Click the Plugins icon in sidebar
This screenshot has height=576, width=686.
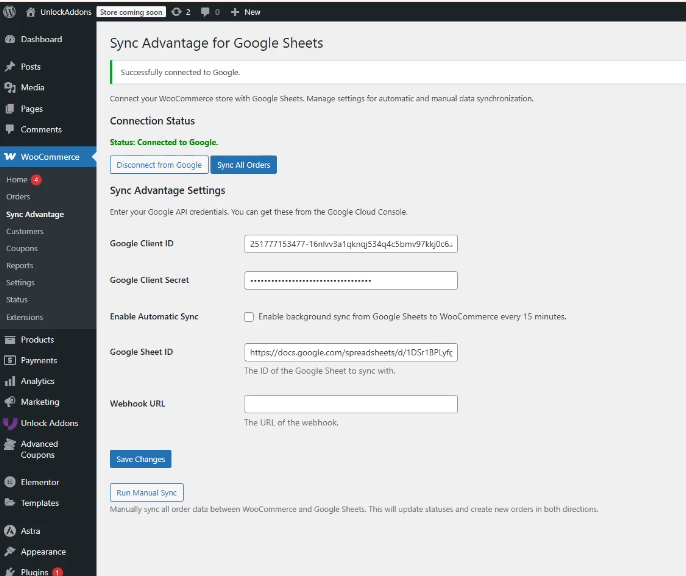point(10,572)
